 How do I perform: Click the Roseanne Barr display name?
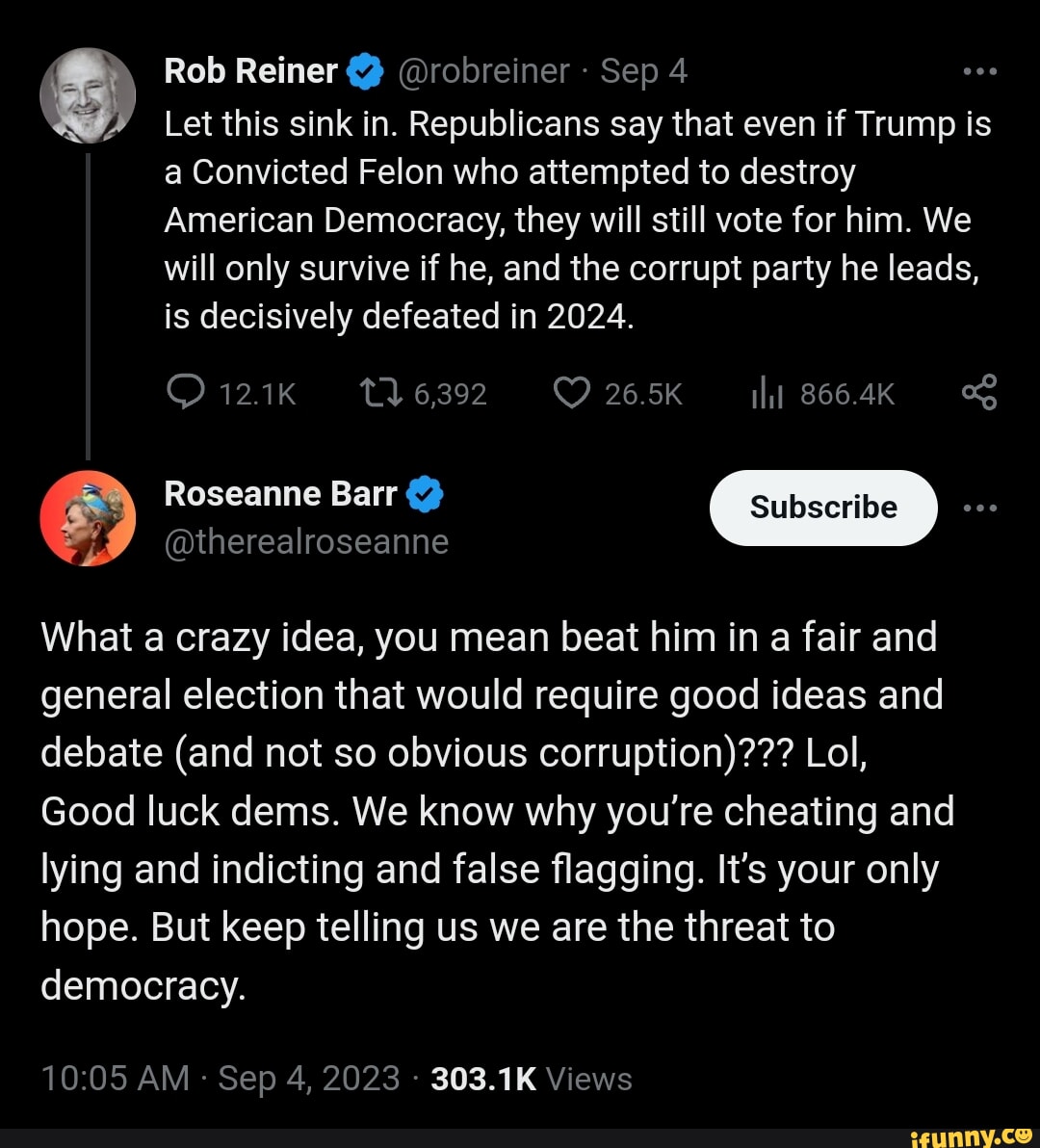coord(280,494)
